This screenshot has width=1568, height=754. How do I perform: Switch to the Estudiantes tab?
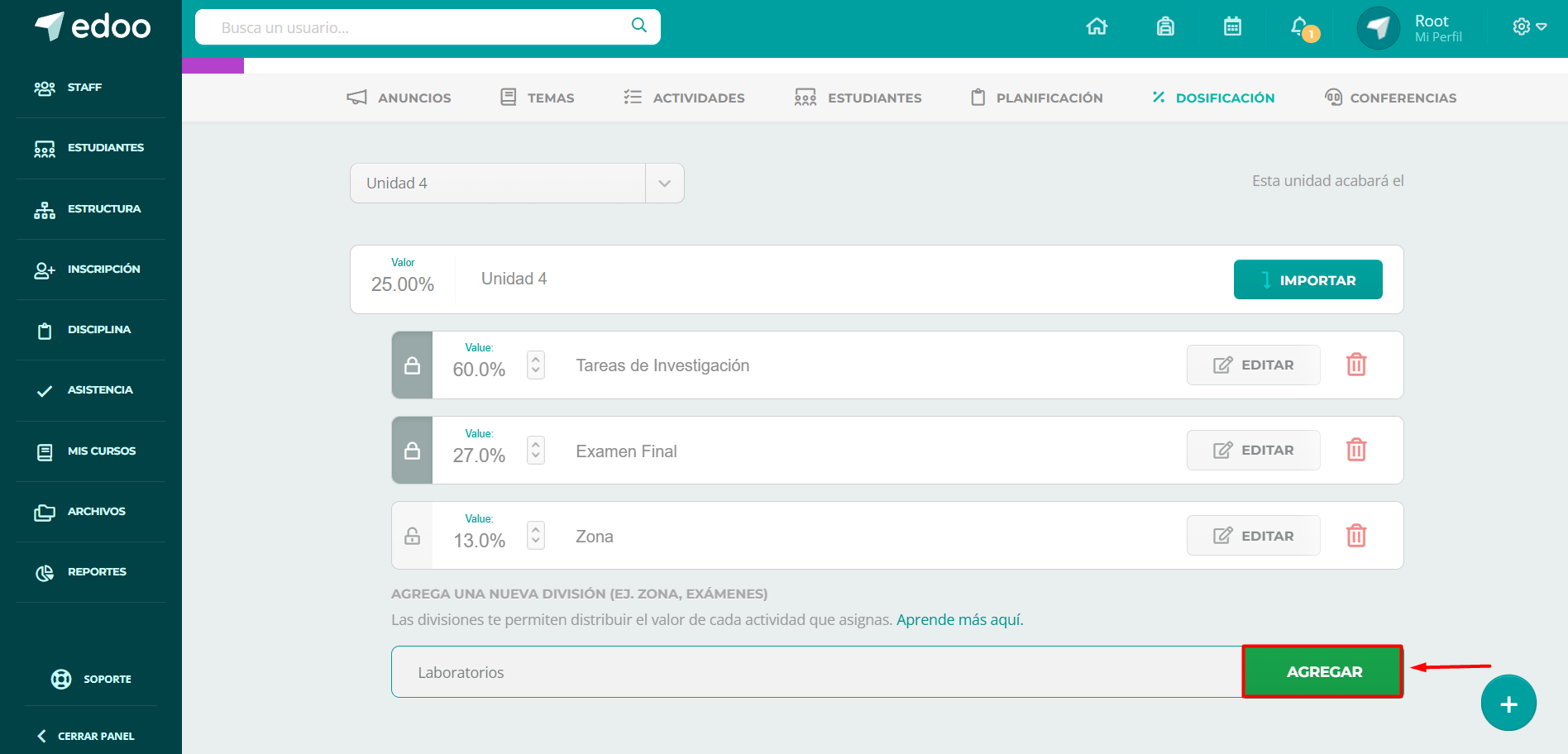pos(858,98)
